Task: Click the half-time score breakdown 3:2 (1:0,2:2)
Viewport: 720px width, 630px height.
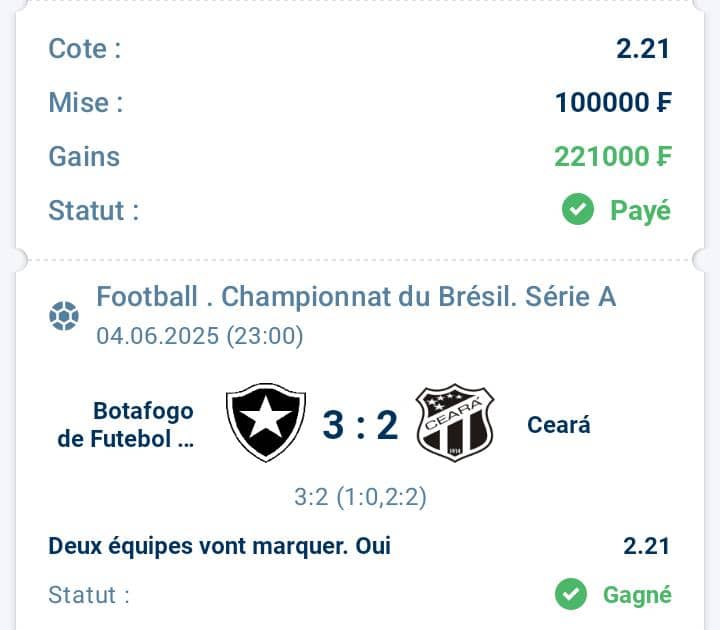Action: [360, 497]
